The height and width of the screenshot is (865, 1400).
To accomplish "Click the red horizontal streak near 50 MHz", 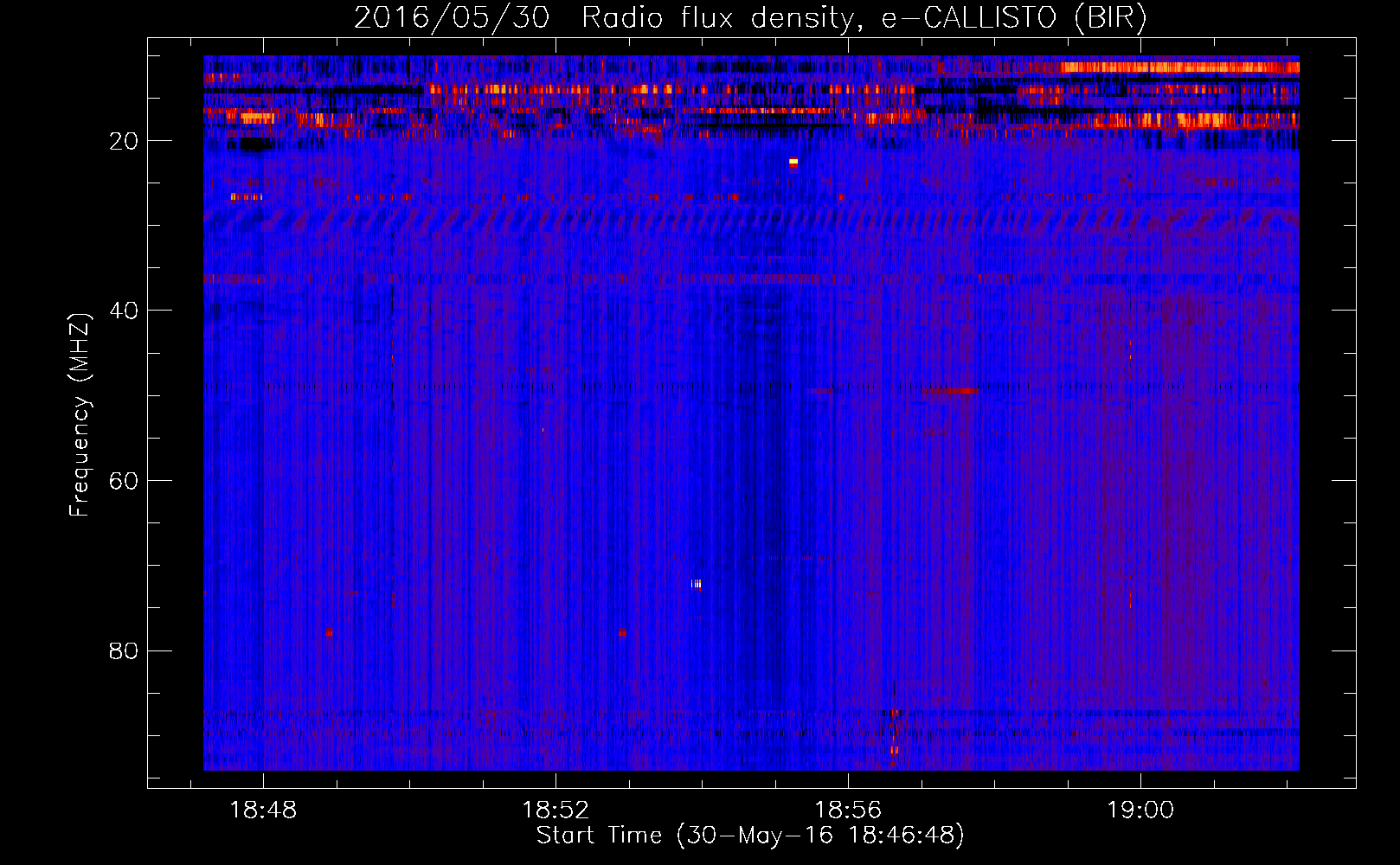I will pyautogui.click(x=948, y=391).
